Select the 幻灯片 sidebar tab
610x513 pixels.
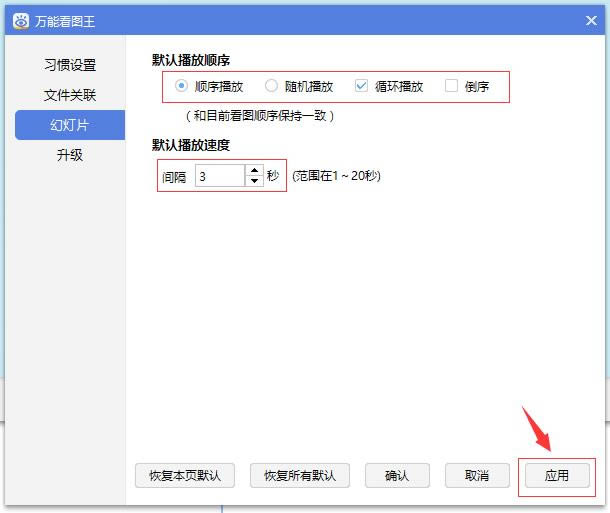click(70, 125)
